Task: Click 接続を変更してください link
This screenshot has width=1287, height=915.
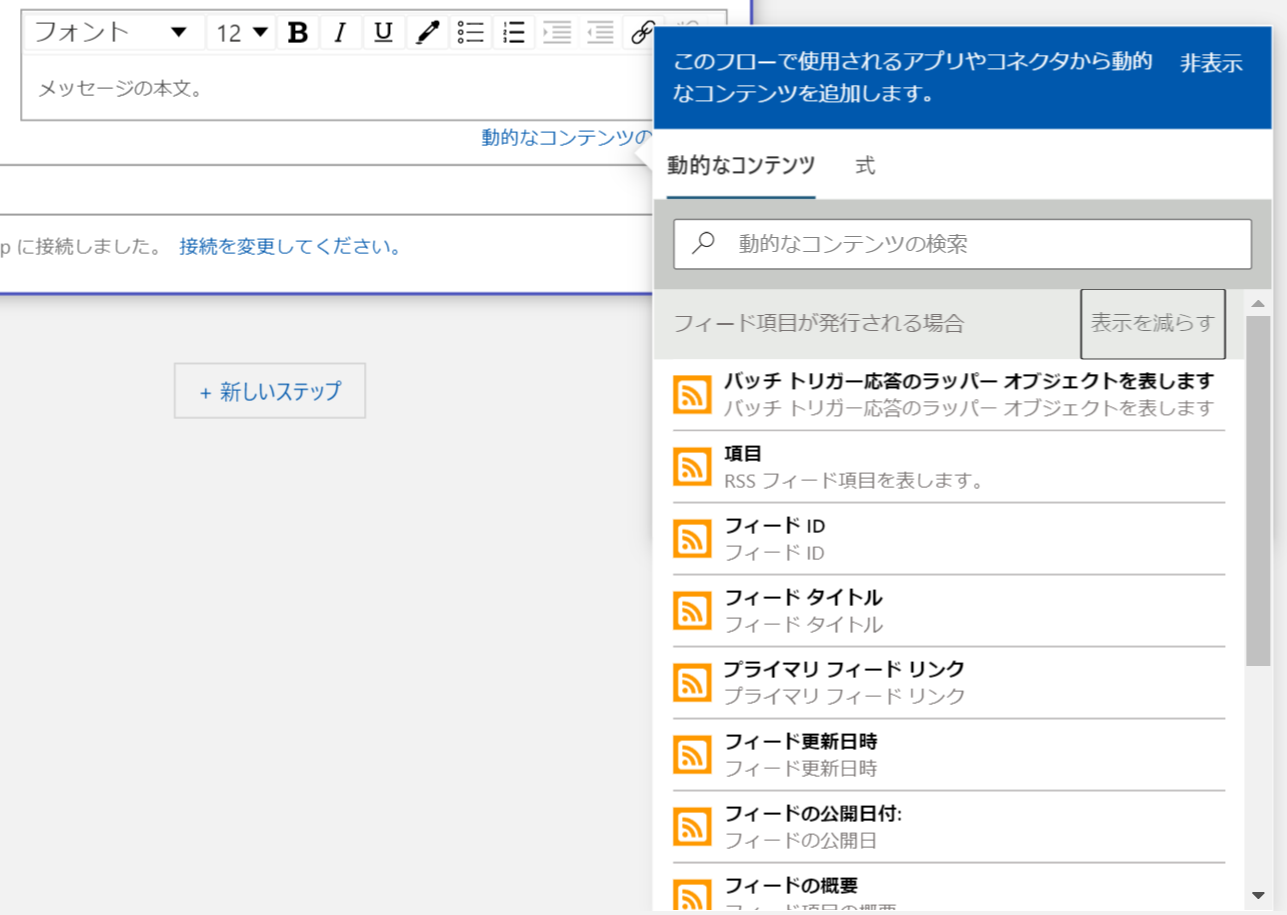Action: tap(290, 246)
